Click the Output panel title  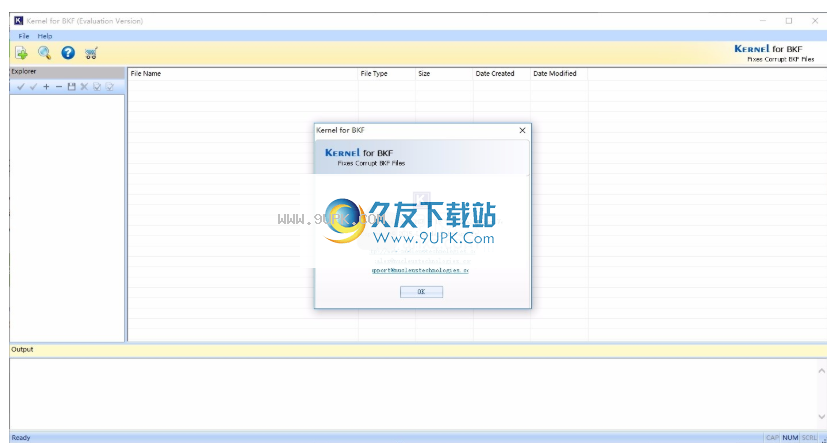22,350
